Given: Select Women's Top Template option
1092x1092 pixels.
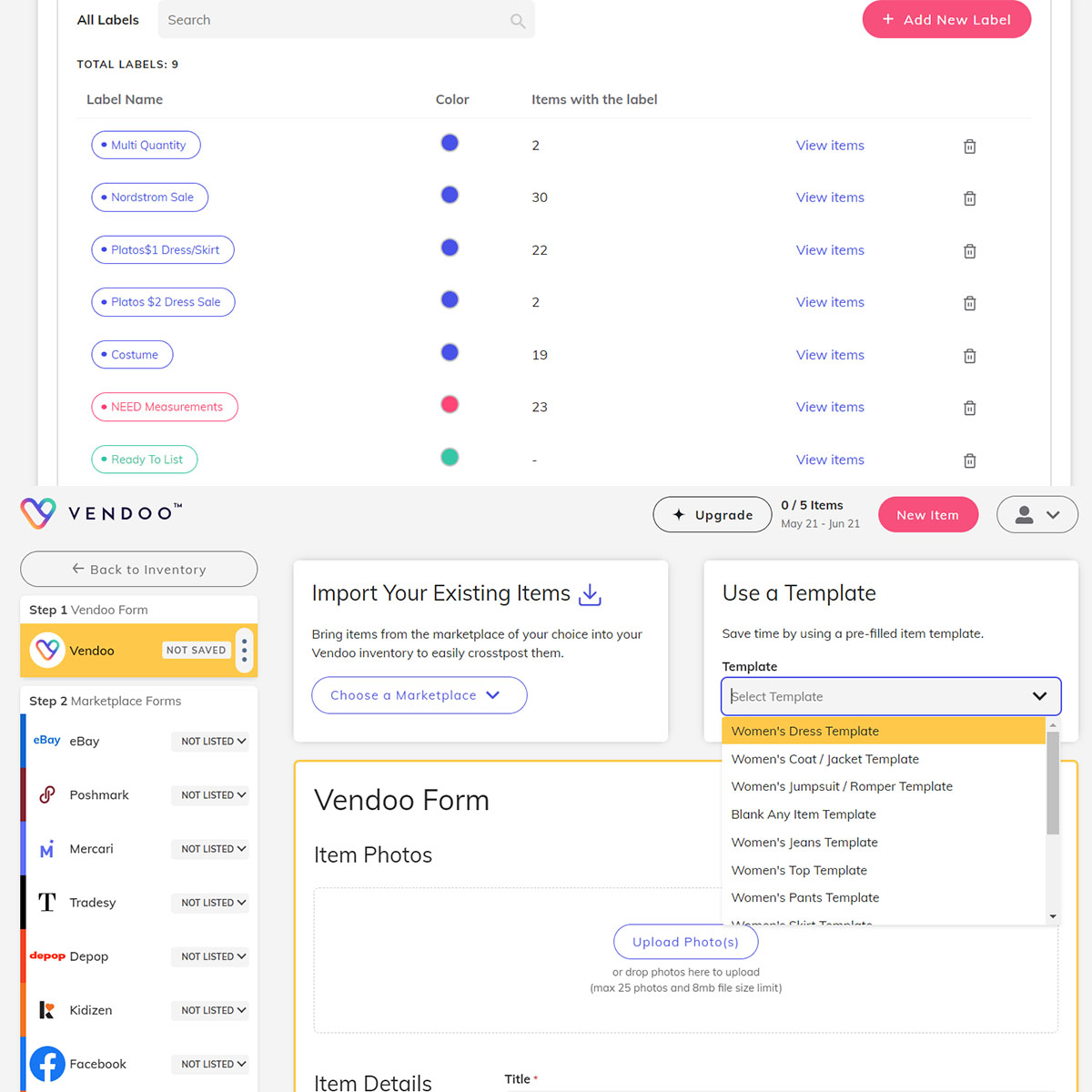Looking at the screenshot, I should [x=884, y=870].
